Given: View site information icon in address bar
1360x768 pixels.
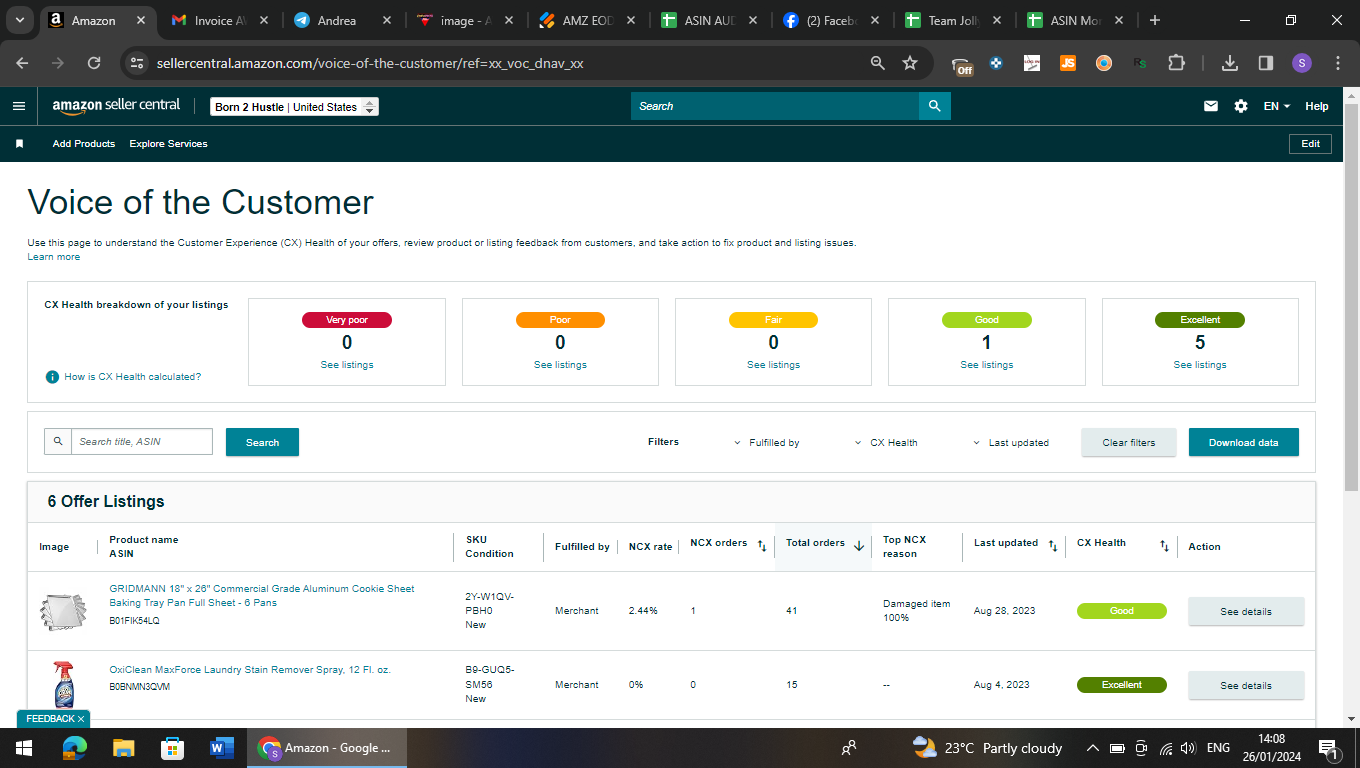Looking at the screenshot, I should pos(137,63).
